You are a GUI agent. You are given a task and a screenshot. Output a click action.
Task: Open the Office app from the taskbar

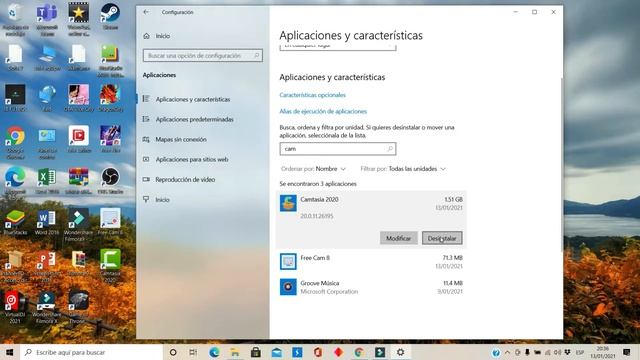click(318, 352)
